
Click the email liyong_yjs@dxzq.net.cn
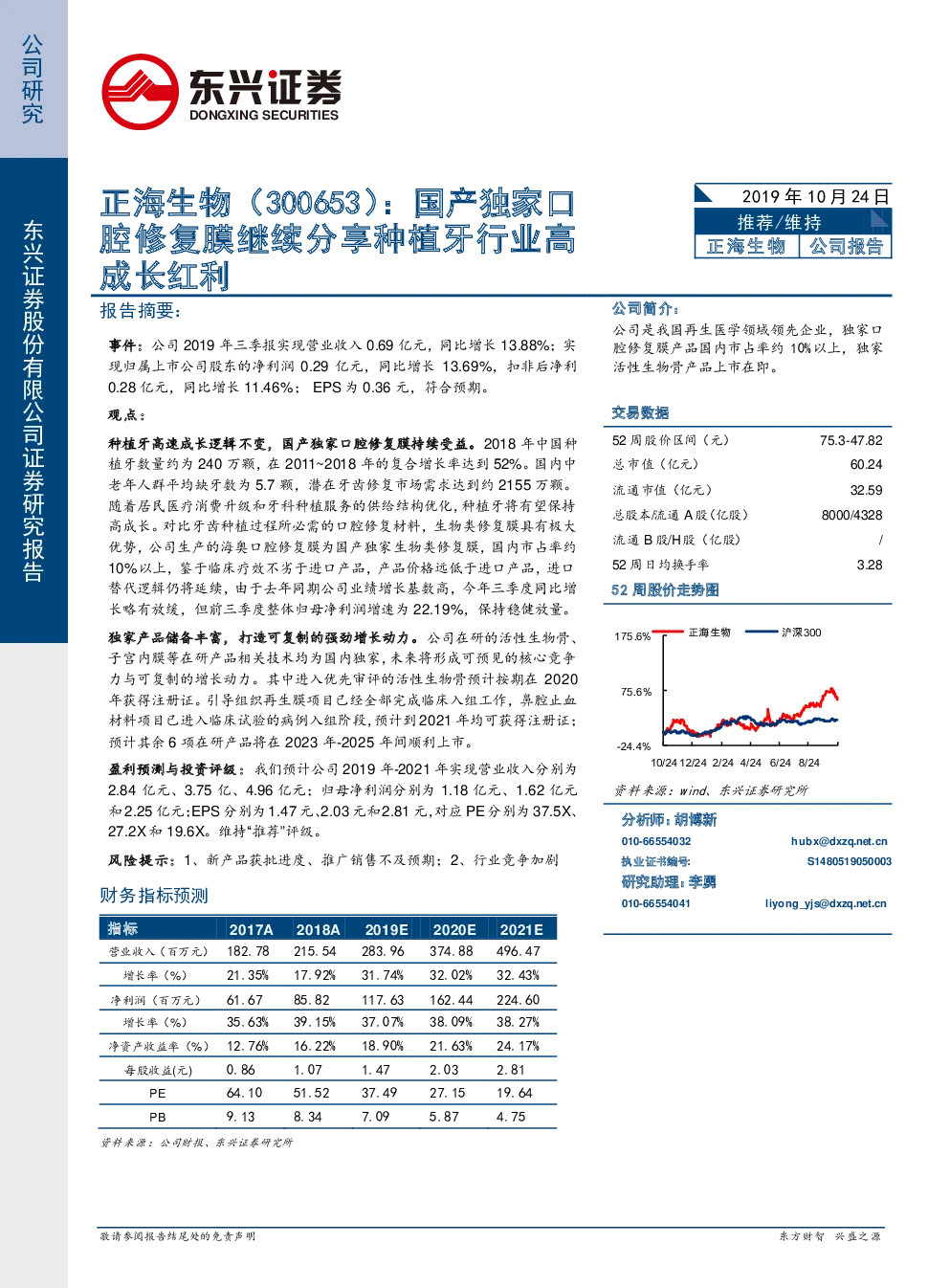coord(826,903)
